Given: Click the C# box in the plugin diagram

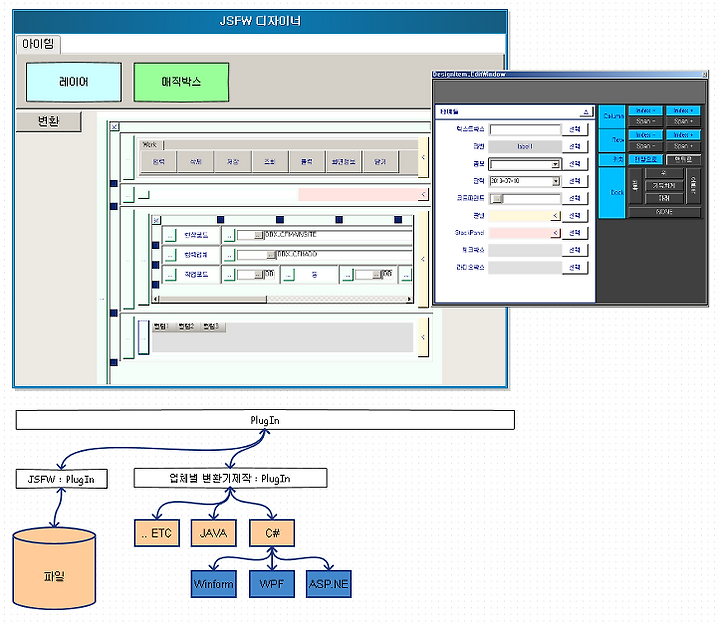Looking at the screenshot, I should 272,533.
